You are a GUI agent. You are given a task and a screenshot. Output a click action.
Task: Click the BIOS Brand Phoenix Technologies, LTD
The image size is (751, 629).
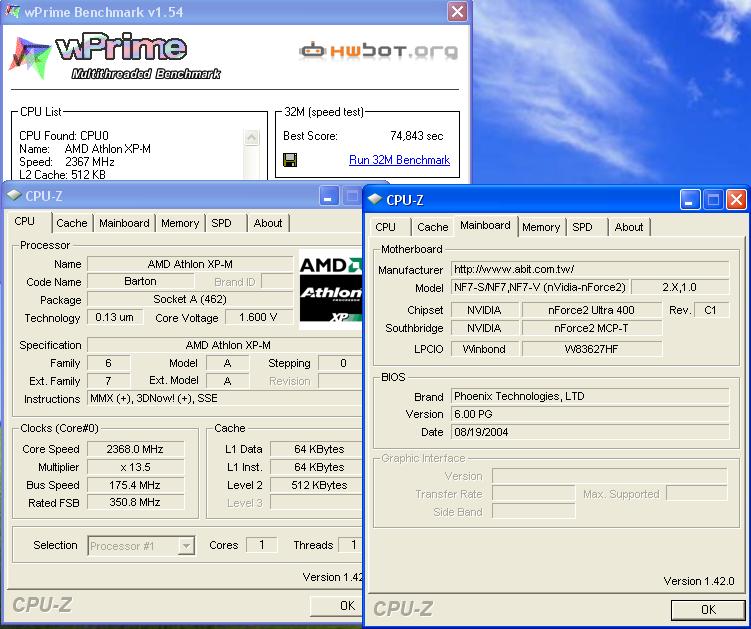tap(590, 396)
